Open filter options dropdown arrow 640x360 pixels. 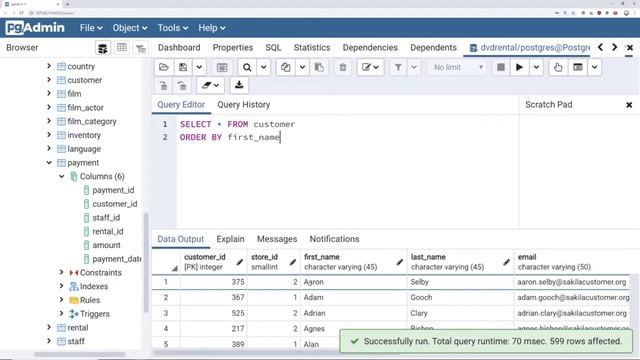click(414, 67)
